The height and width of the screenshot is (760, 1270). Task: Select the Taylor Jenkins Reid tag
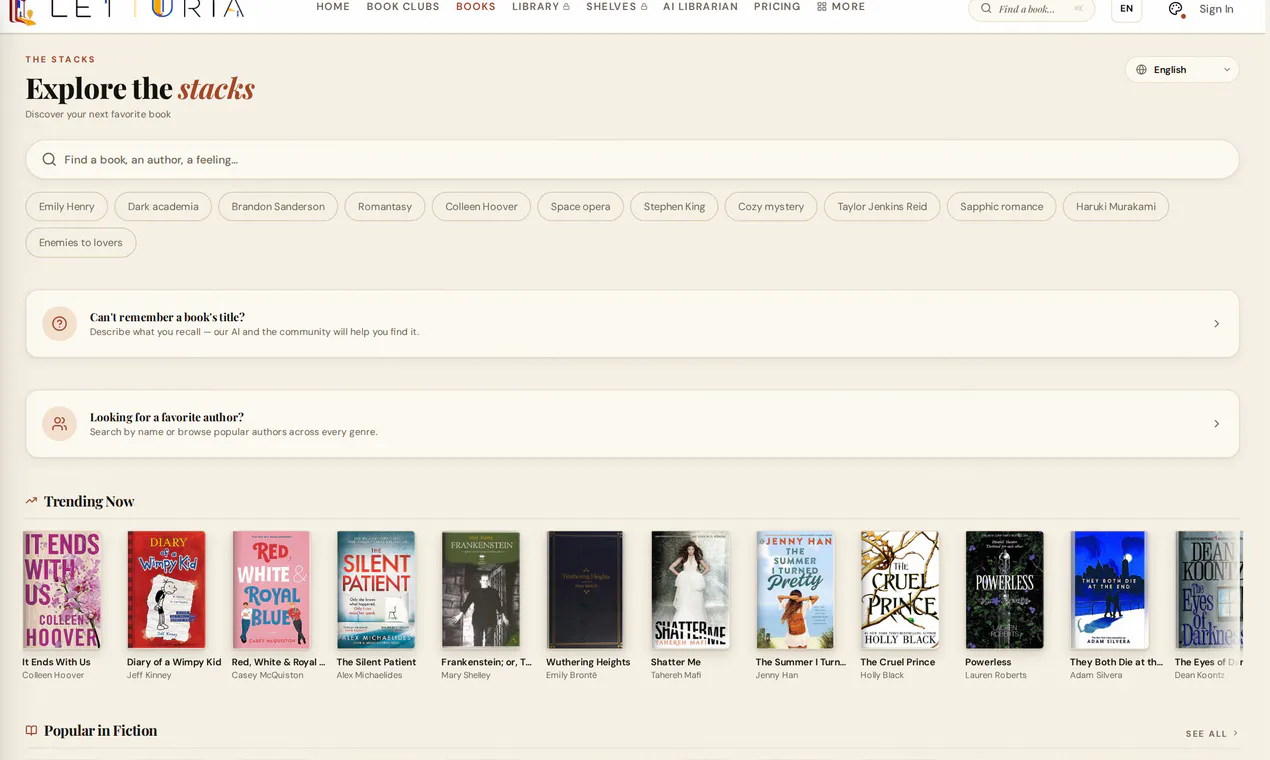(x=882, y=207)
